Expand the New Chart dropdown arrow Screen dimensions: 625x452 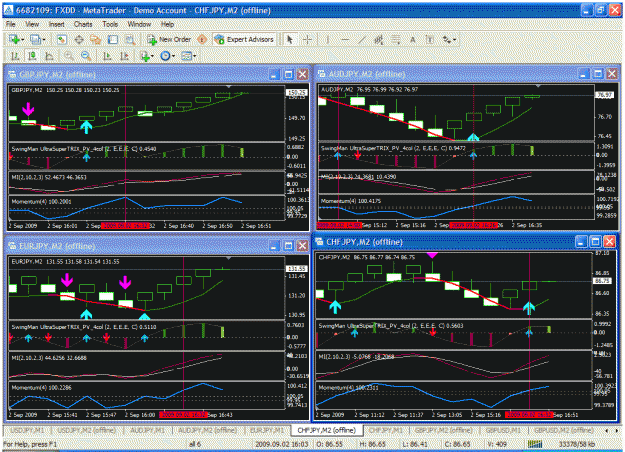[23, 40]
